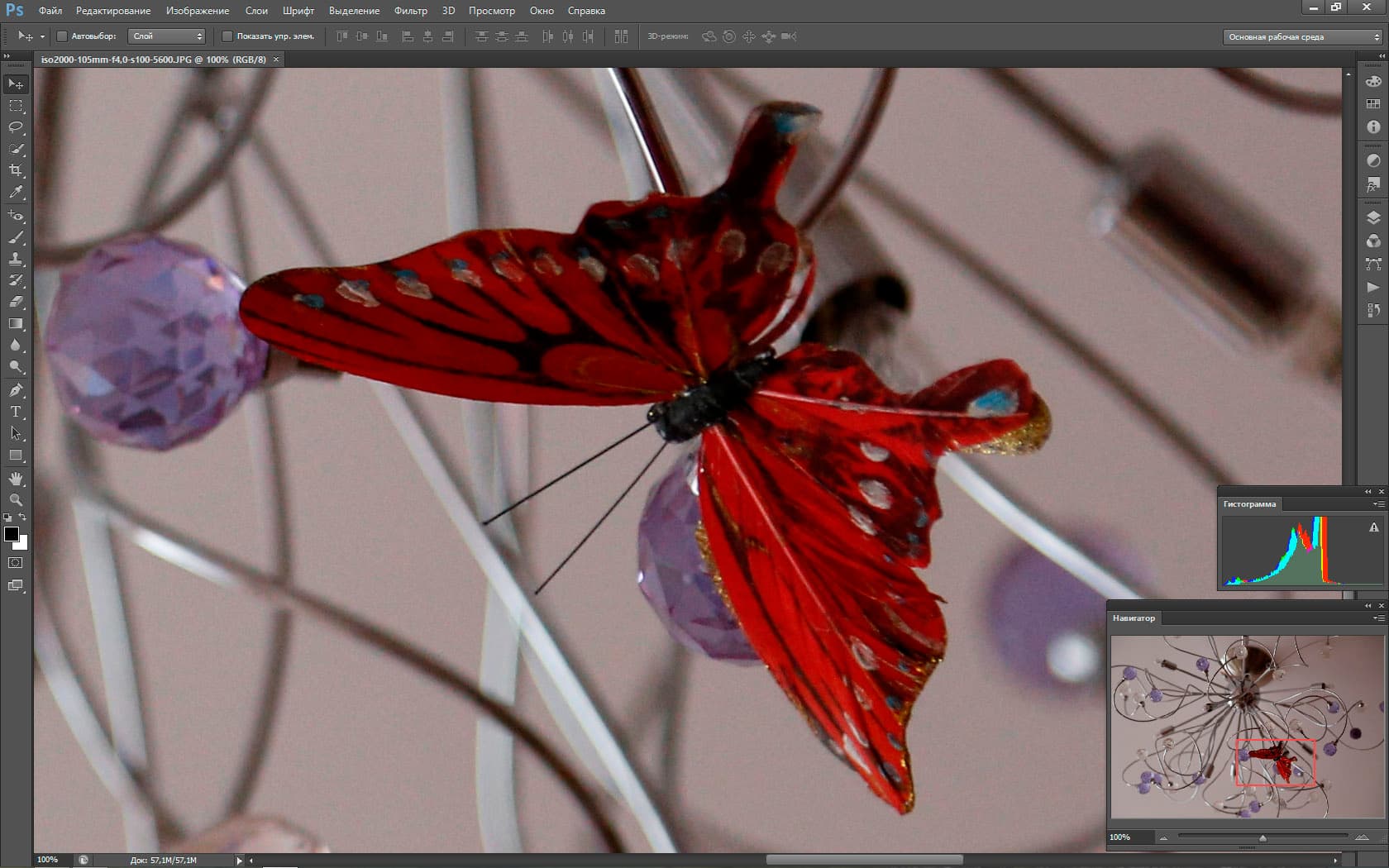Image resolution: width=1389 pixels, height=868 pixels.
Task: Expand the tools panel to two columns
Action: coord(7,56)
